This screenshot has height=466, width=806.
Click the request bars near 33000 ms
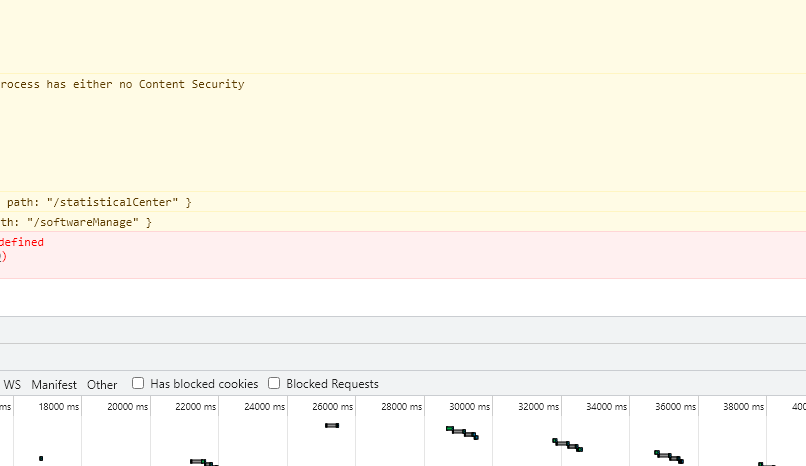(x=567, y=444)
